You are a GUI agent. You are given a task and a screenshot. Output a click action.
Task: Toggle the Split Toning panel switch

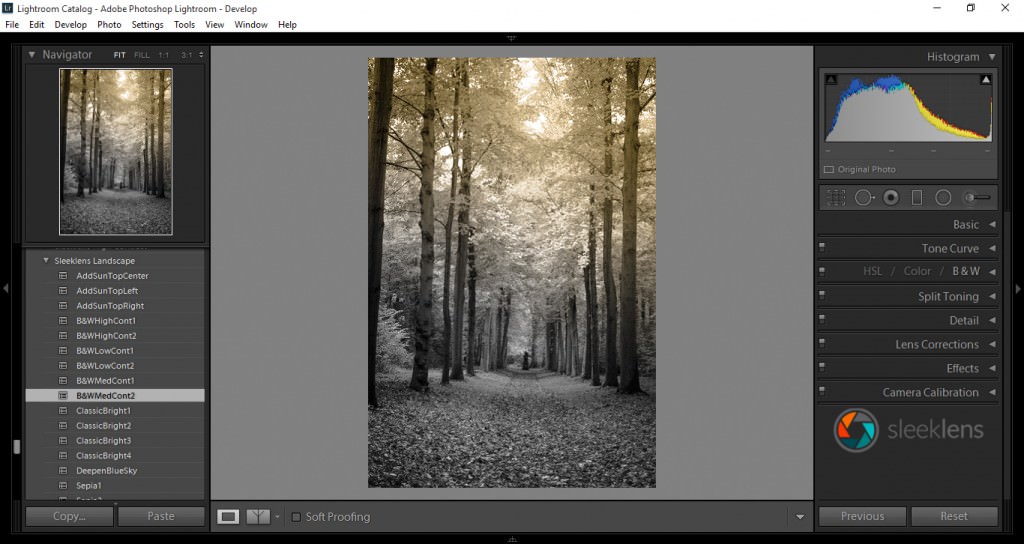pos(822,295)
